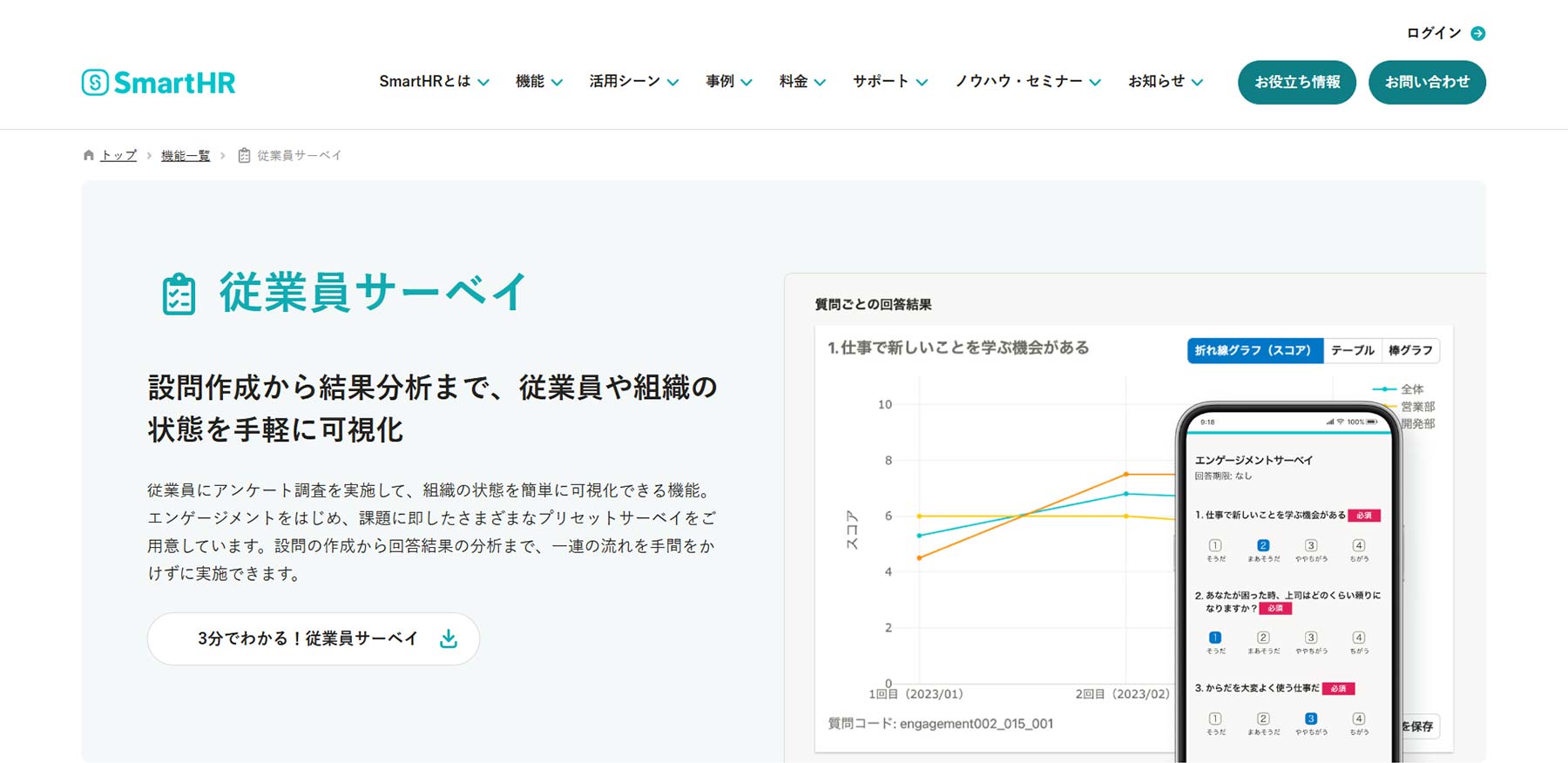Click the login arrow icon

point(1477,33)
